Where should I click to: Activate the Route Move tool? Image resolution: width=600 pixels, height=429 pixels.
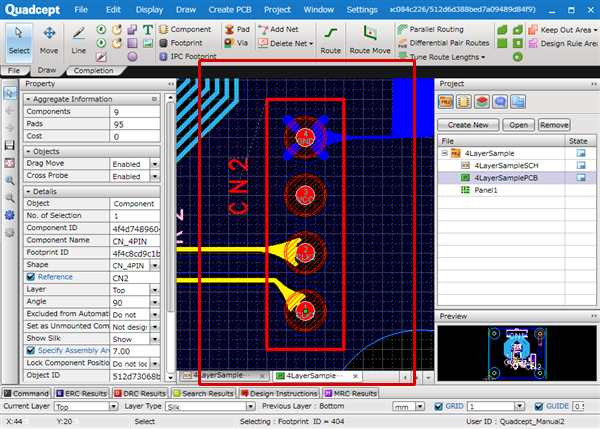[370, 41]
